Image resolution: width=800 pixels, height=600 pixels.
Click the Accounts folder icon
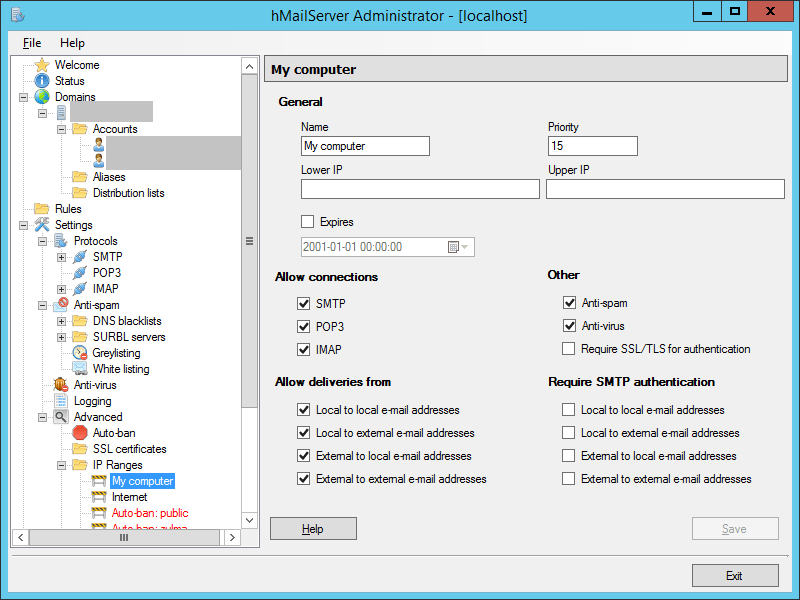tap(80, 129)
